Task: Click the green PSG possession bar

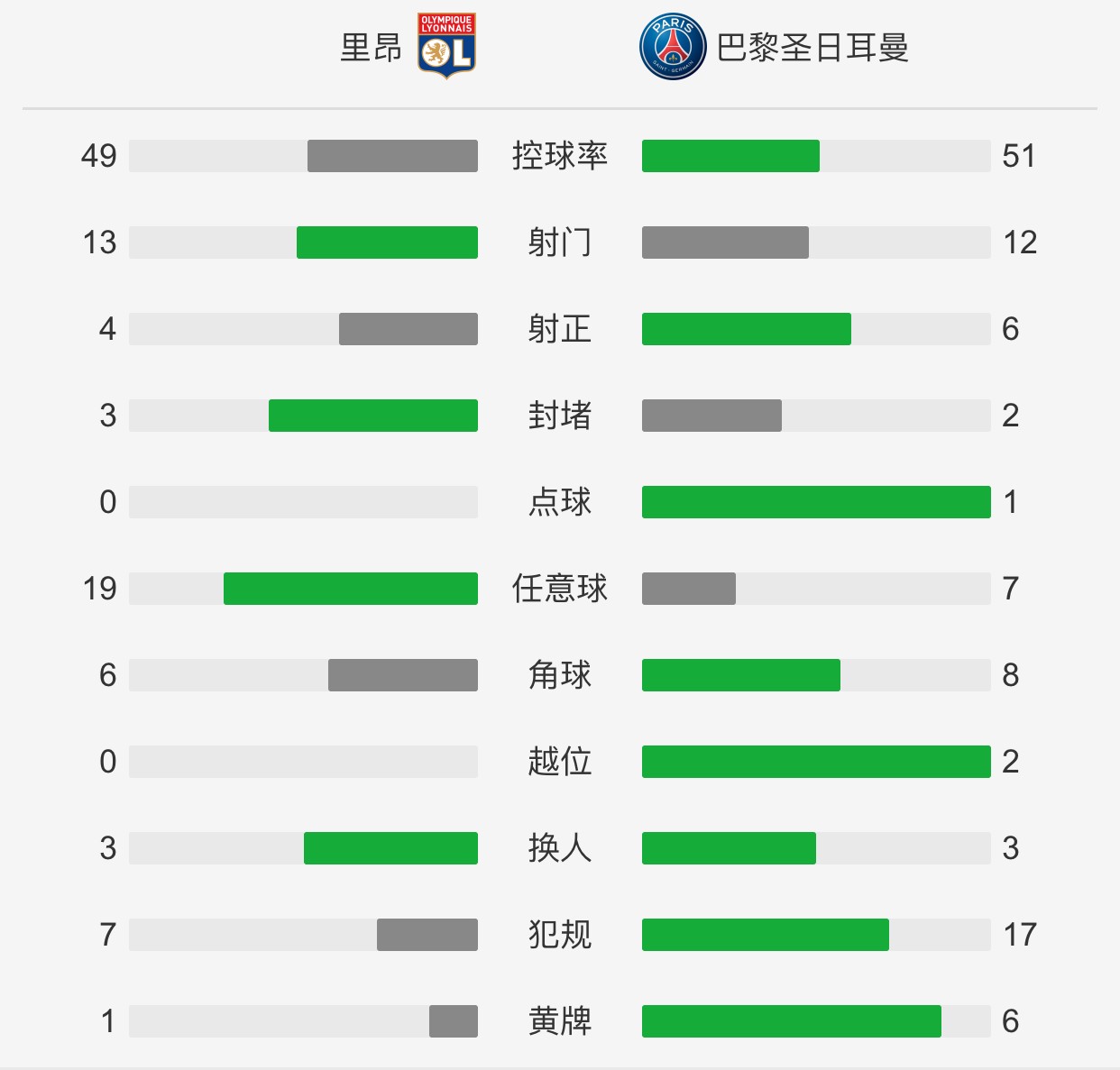Action: [x=730, y=156]
